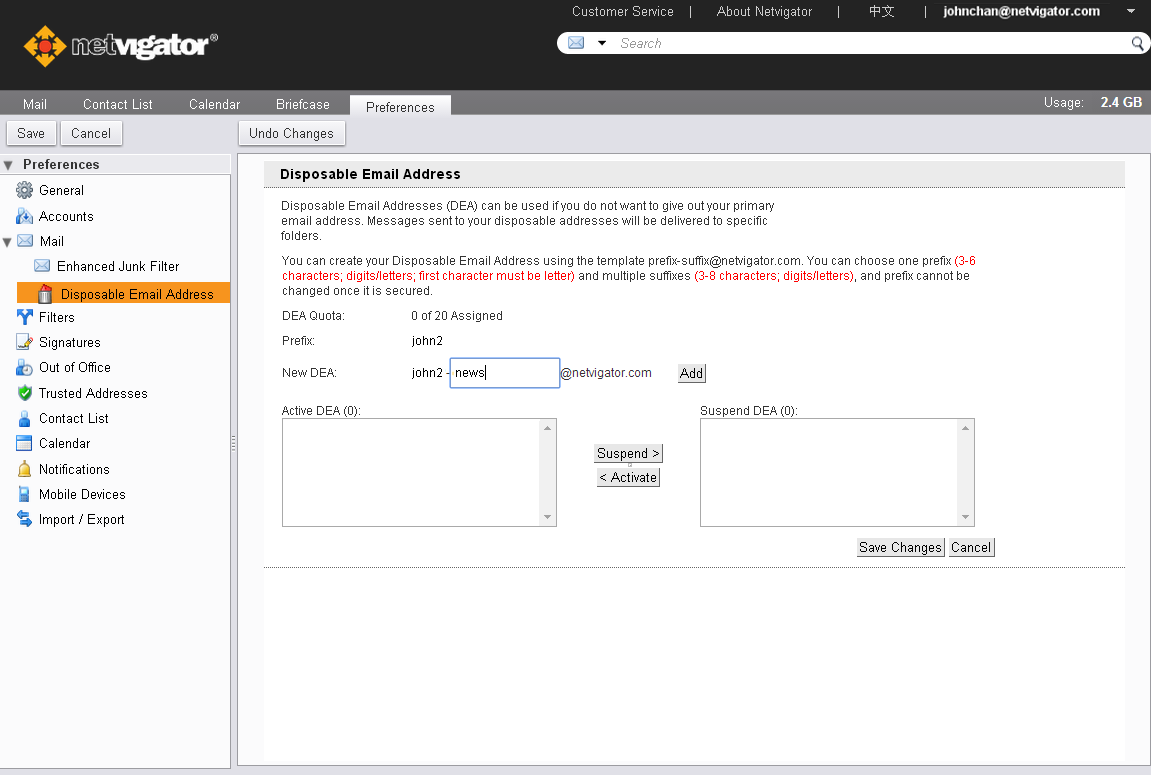Click the Active DEA list scrollbar

coord(548,473)
